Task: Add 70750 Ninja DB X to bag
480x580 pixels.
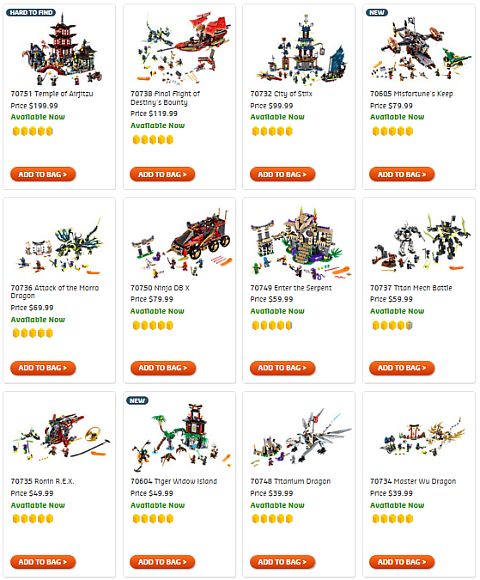Action: [163, 368]
